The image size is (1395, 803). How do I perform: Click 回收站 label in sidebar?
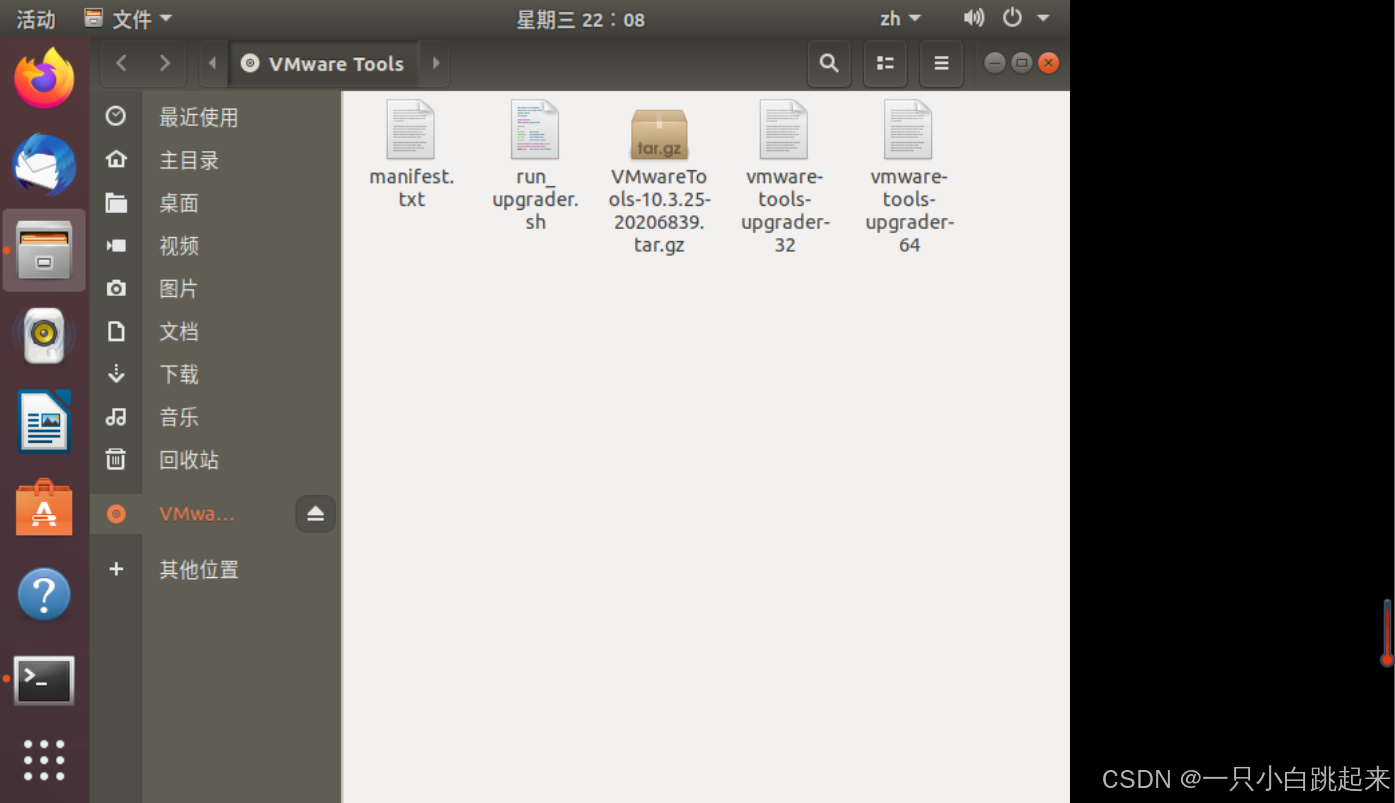click(188, 460)
